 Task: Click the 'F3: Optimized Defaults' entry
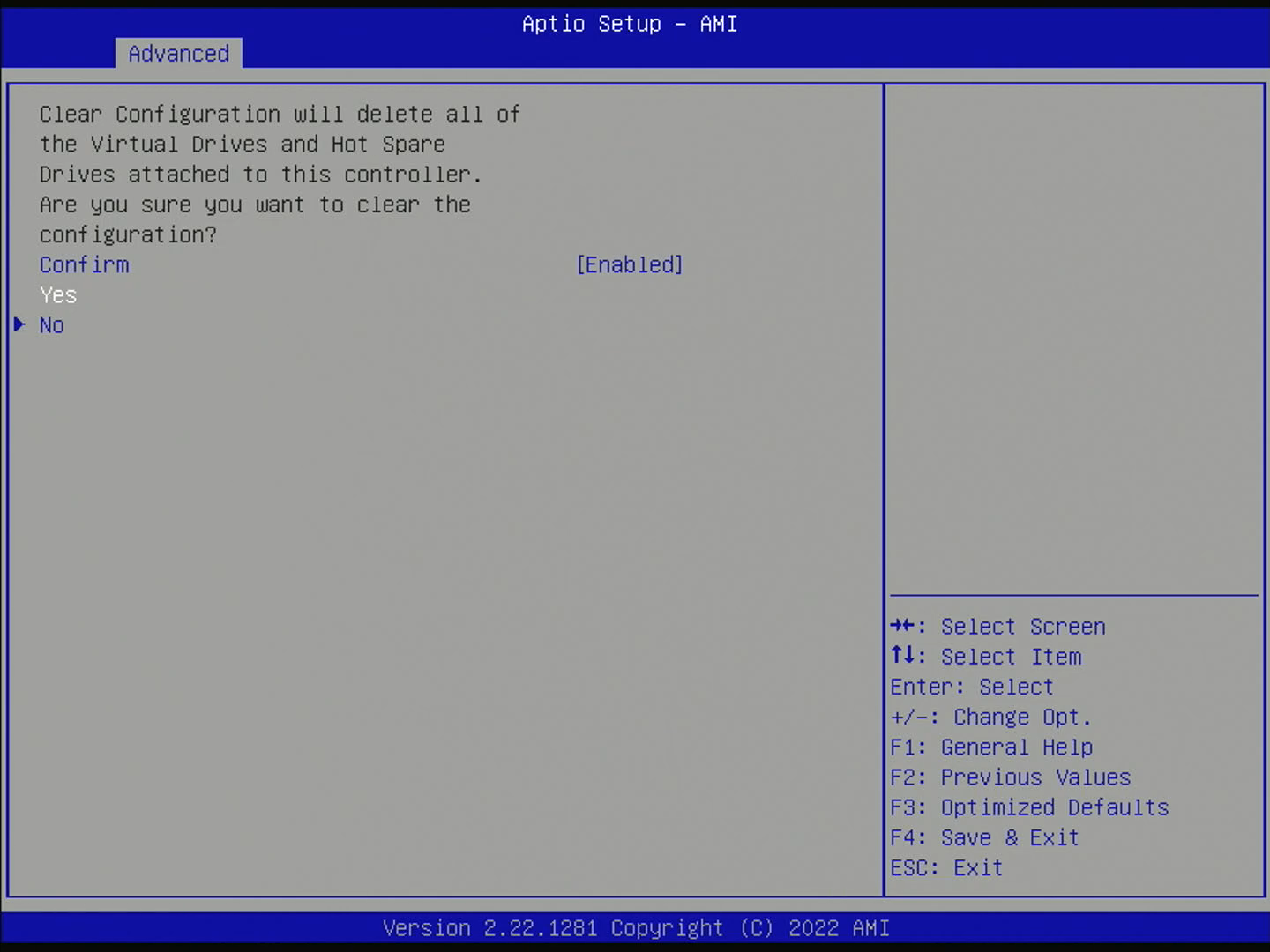[1029, 807]
